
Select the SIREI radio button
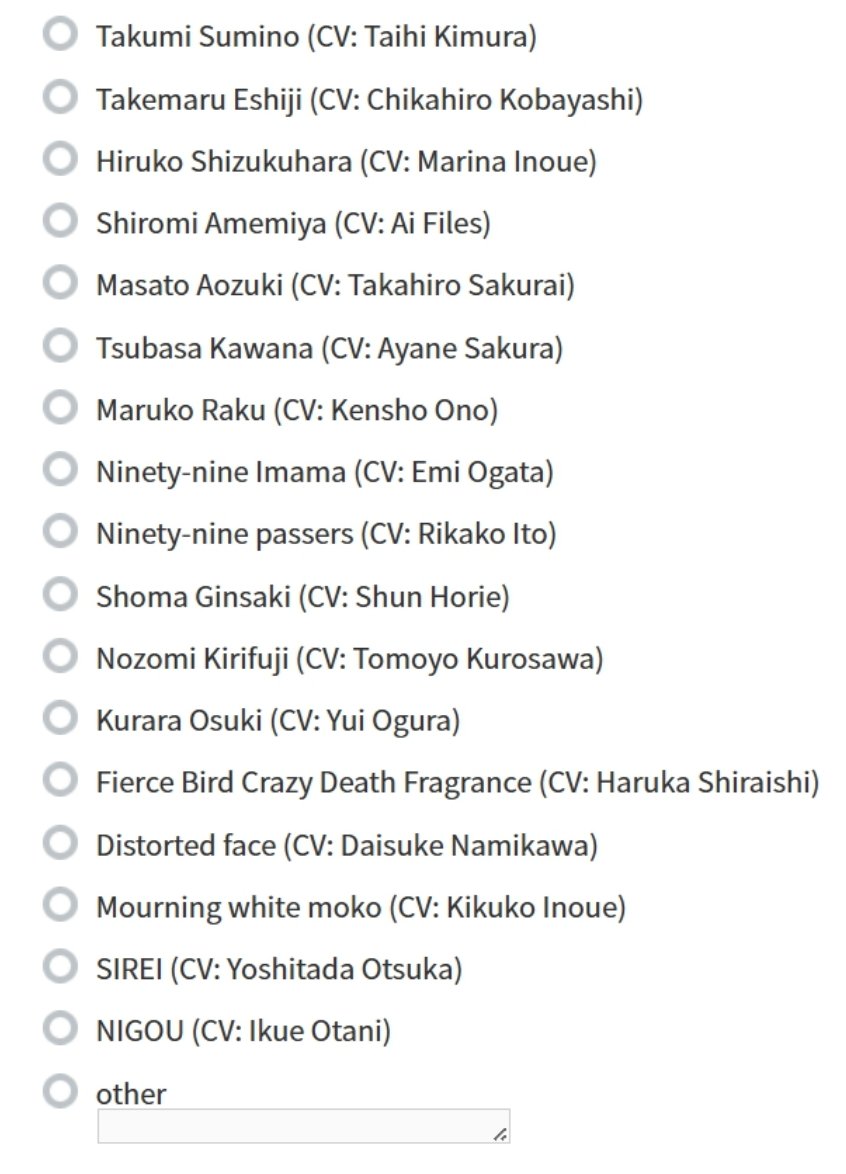tap(60, 967)
